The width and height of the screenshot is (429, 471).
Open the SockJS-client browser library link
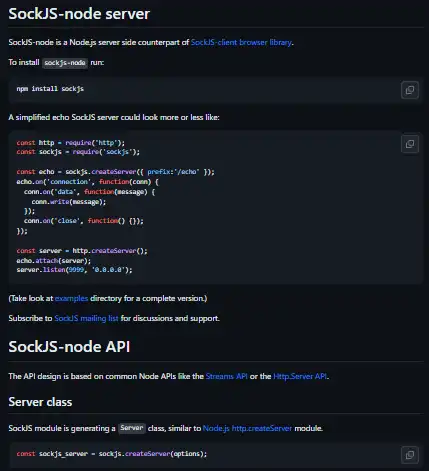(x=242, y=42)
